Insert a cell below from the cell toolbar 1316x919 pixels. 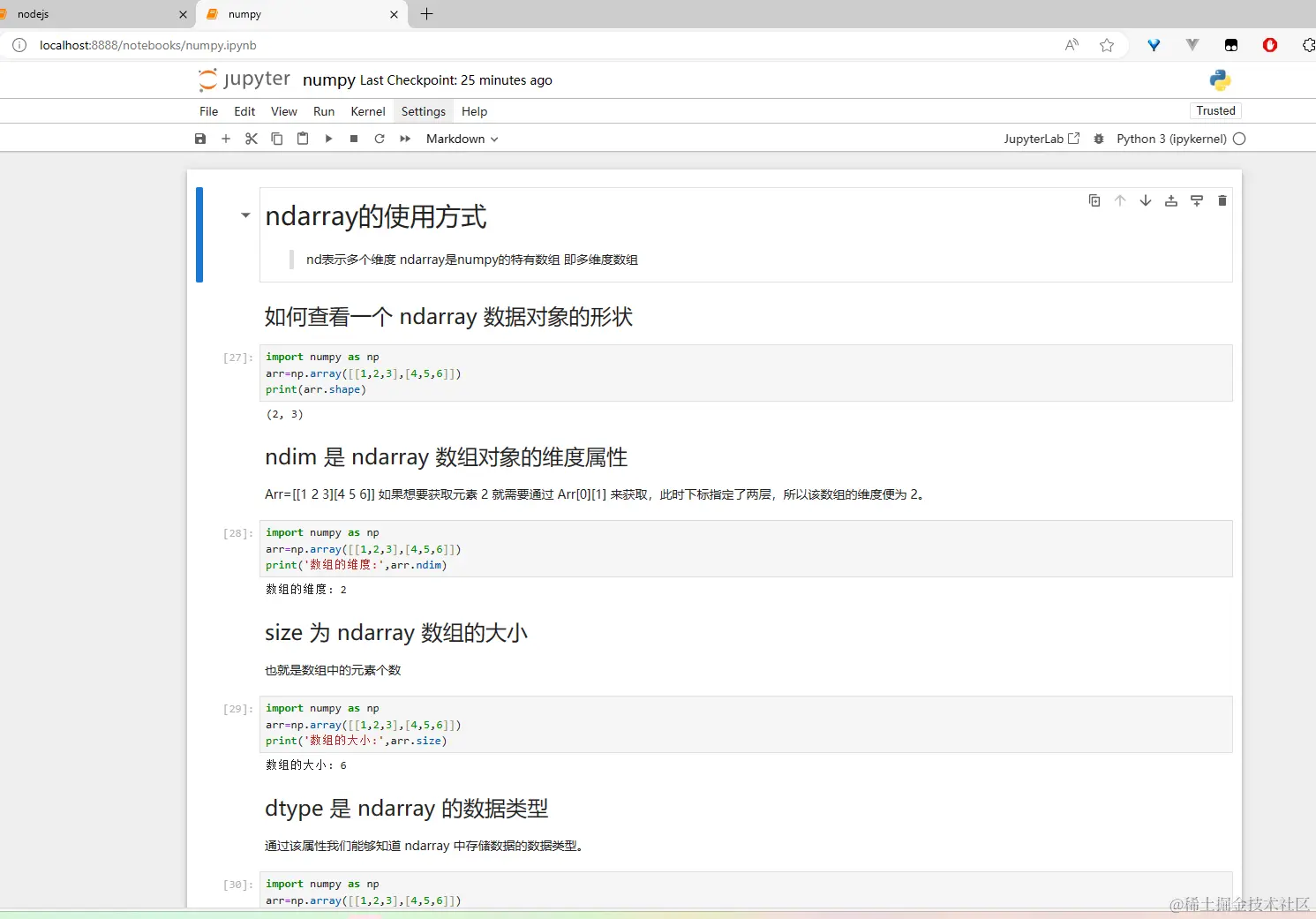[x=1197, y=200]
